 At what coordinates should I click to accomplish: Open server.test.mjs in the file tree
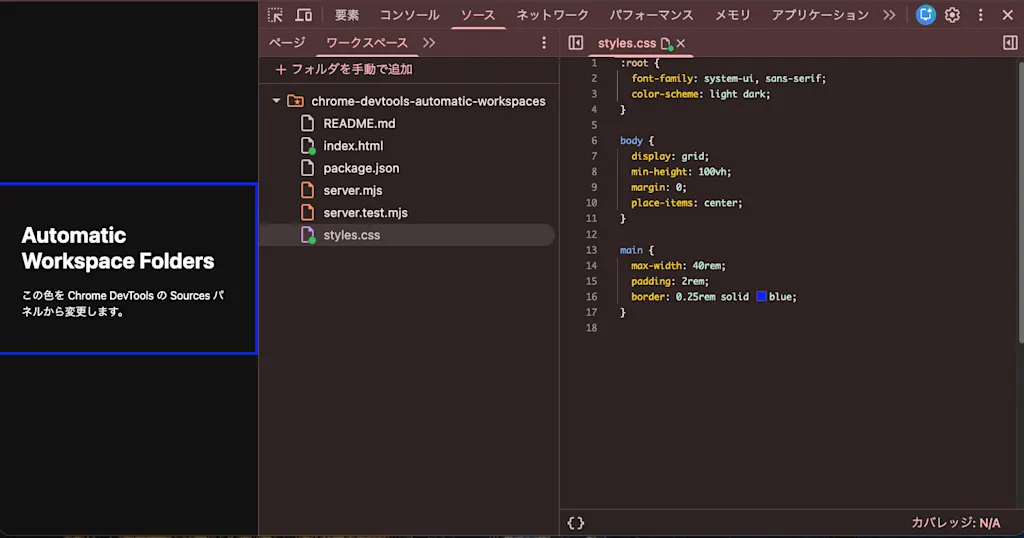pyautogui.click(x=365, y=212)
